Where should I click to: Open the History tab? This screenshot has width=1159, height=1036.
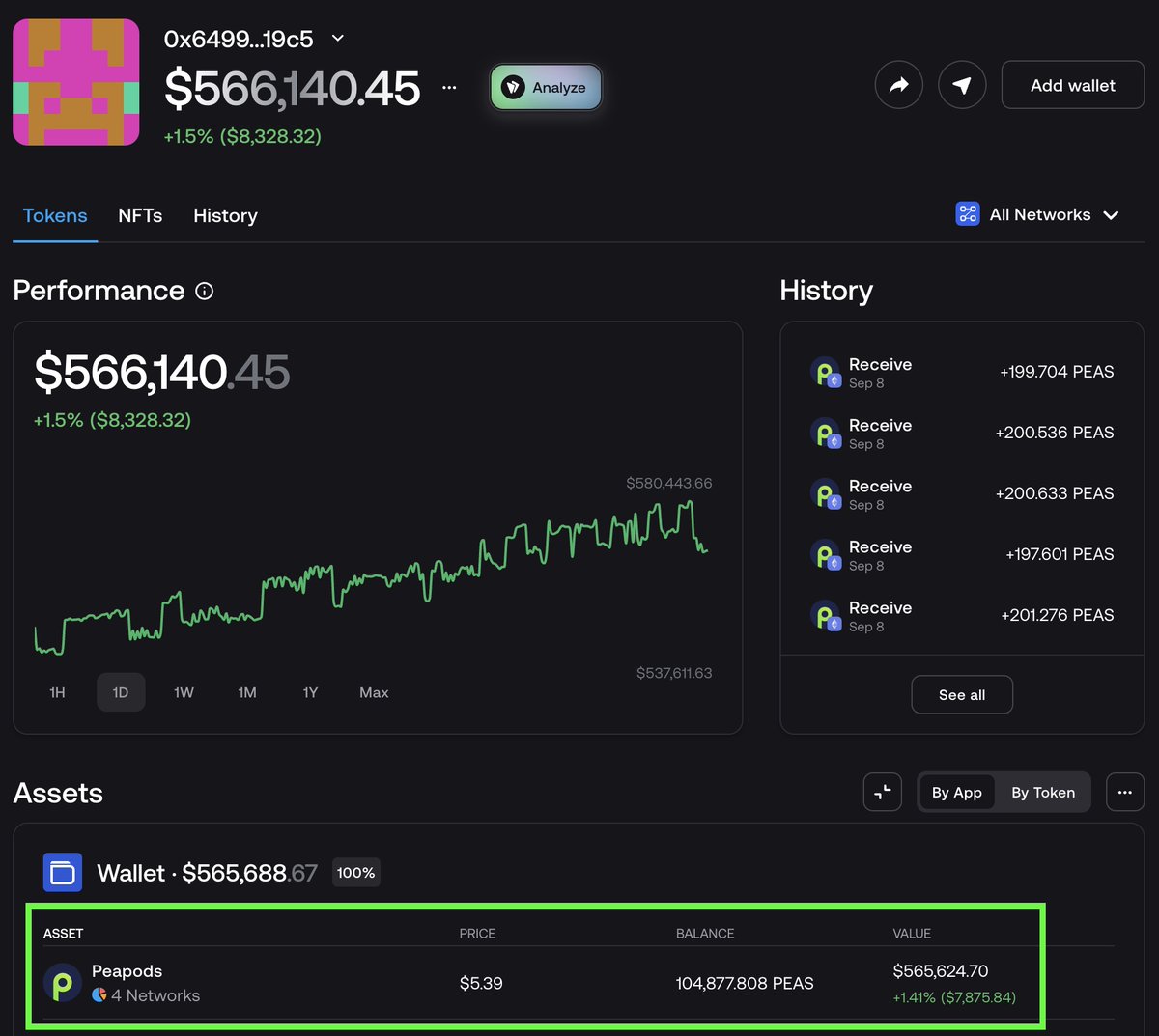[225, 215]
